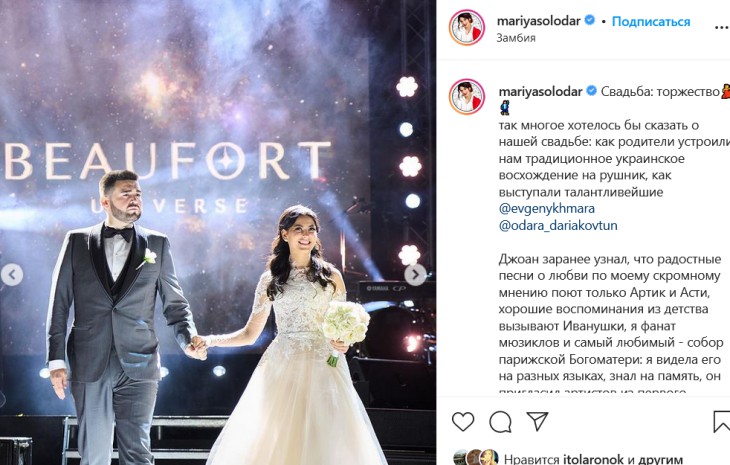Screen dimensions: 730x465
Task: Share post via paper plane icon
Action: point(537,421)
